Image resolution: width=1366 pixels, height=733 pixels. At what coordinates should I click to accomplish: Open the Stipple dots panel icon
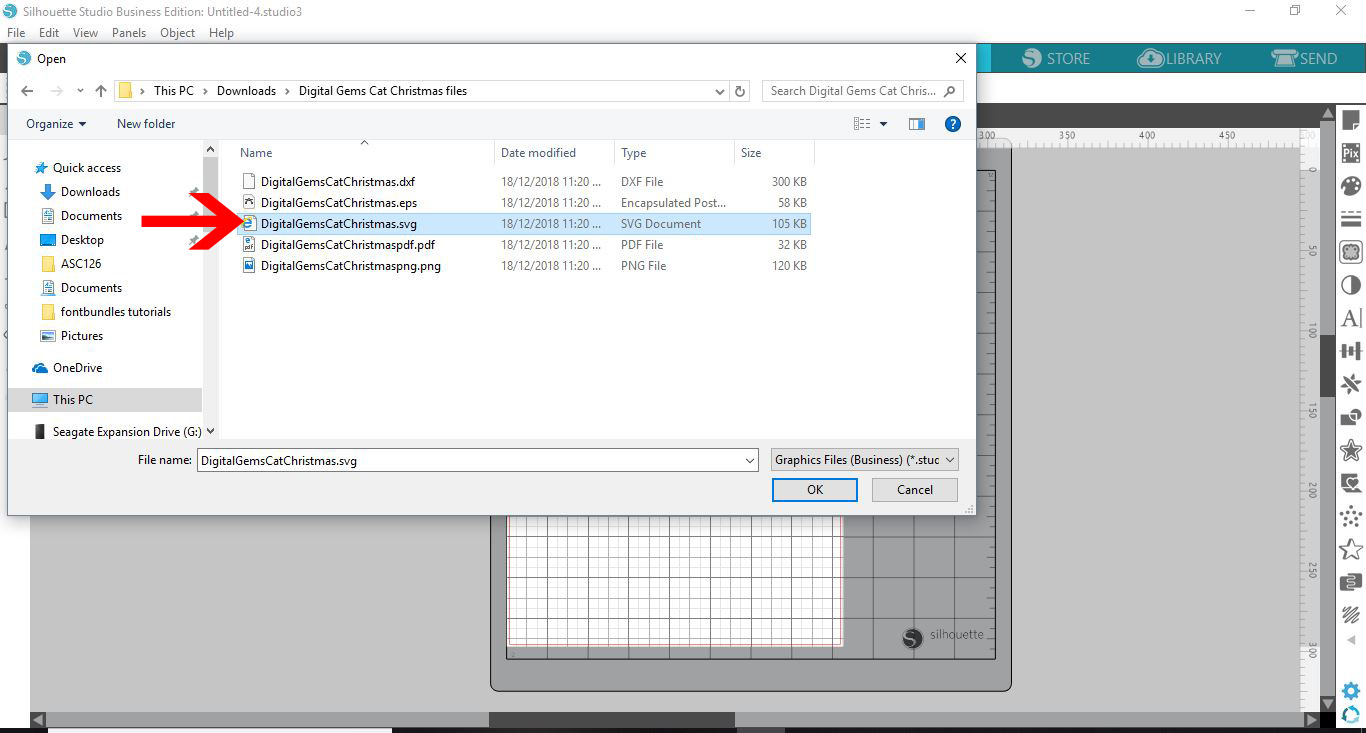point(1351,516)
